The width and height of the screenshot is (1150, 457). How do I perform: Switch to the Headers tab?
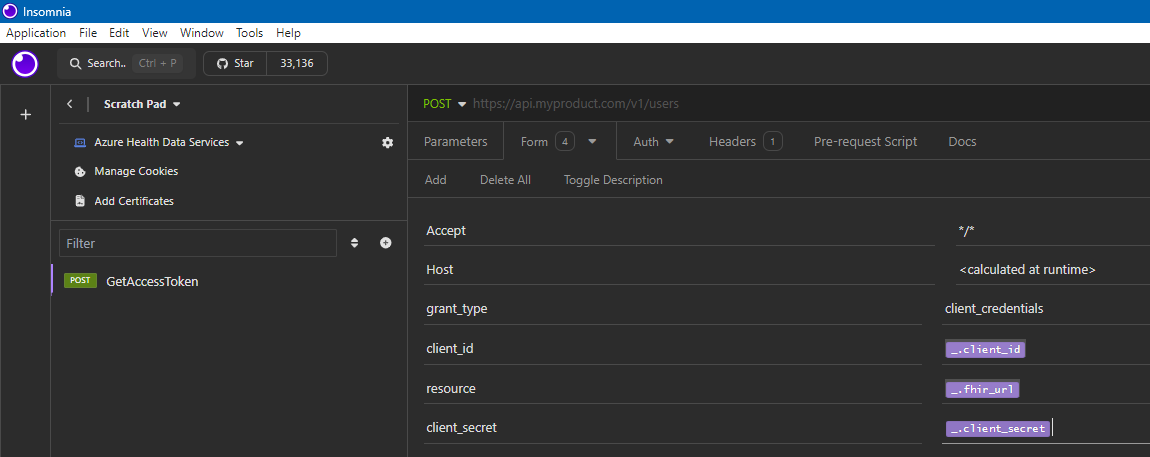(746, 142)
